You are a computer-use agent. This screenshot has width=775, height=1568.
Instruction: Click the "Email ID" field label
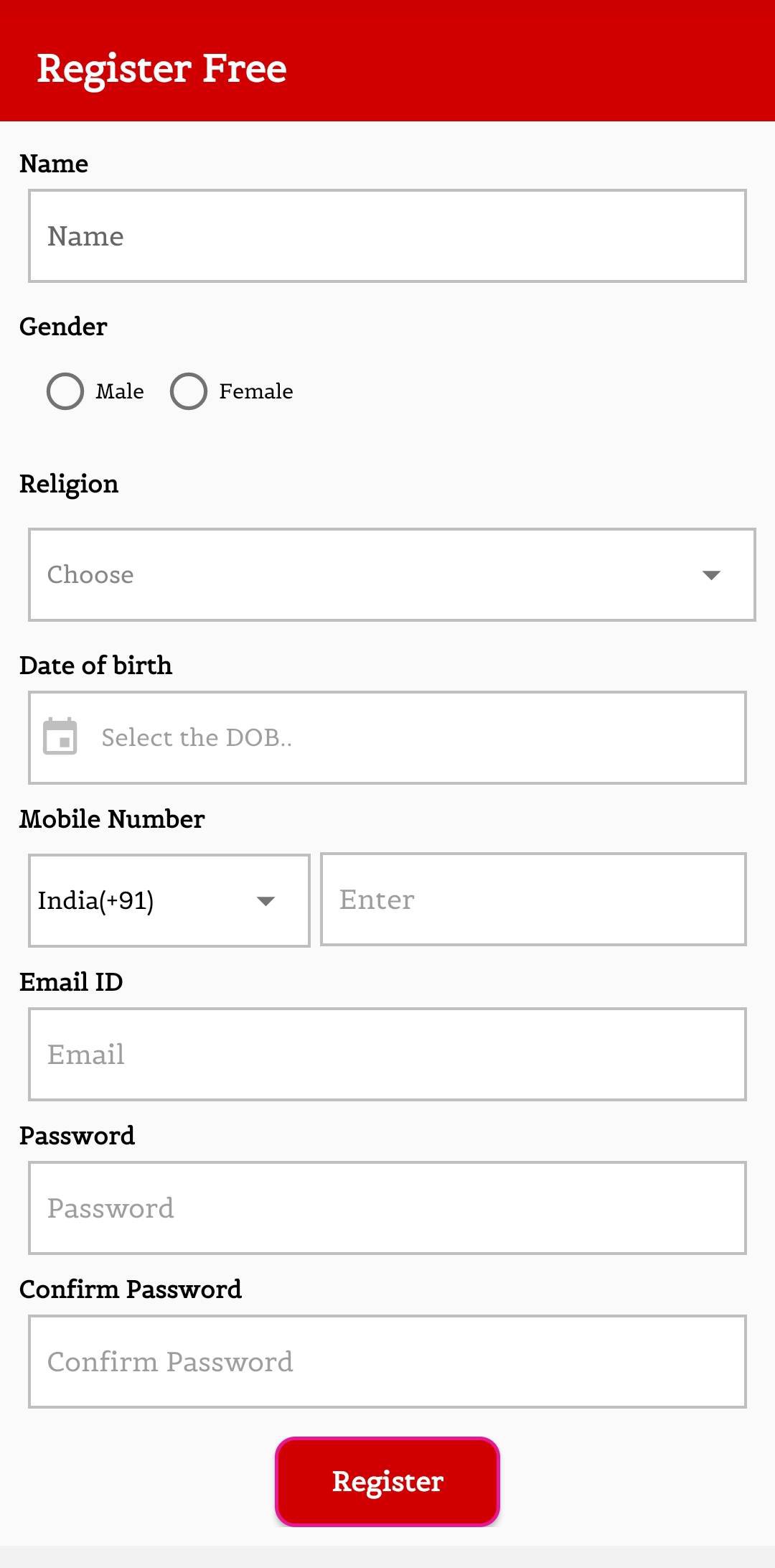click(x=71, y=982)
